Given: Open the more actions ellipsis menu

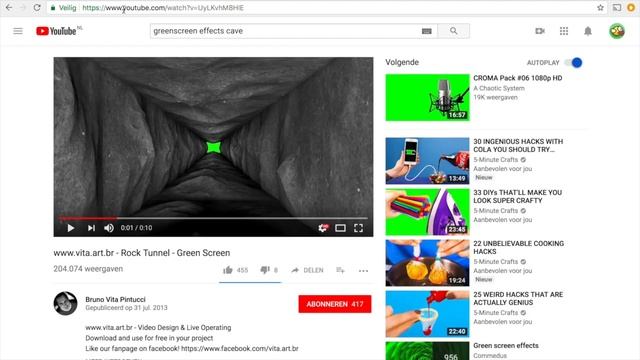Looking at the screenshot, I should coord(363,271).
